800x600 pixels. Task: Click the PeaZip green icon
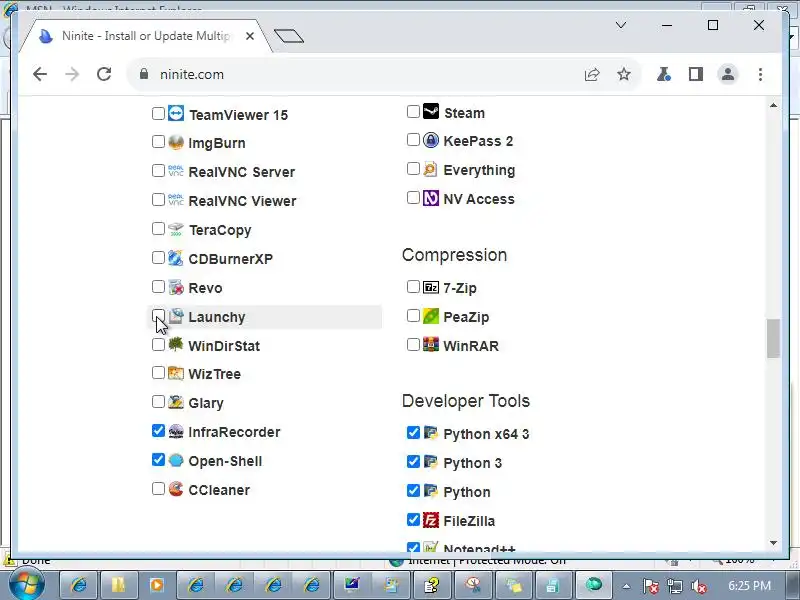point(431,316)
